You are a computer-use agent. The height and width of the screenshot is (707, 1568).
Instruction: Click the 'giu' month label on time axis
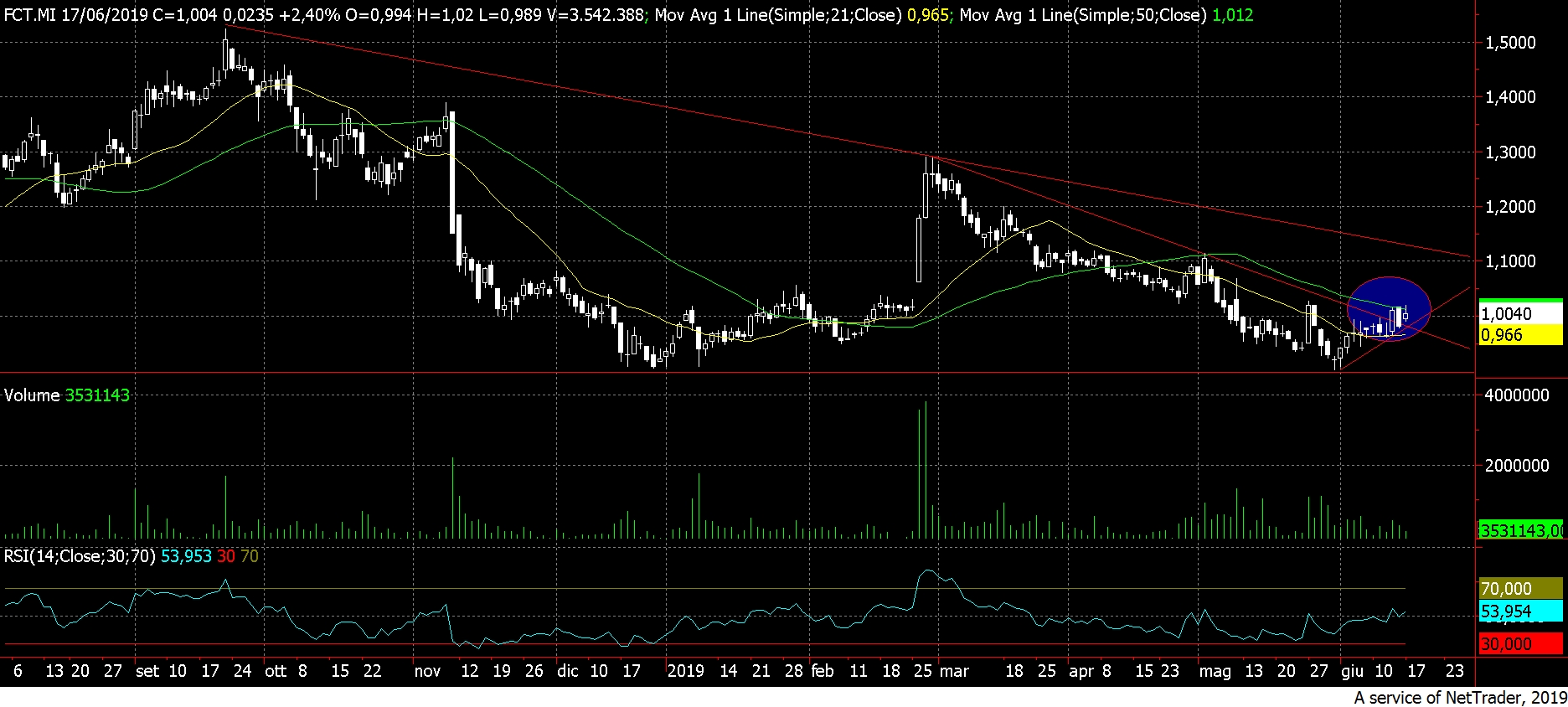1353,671
